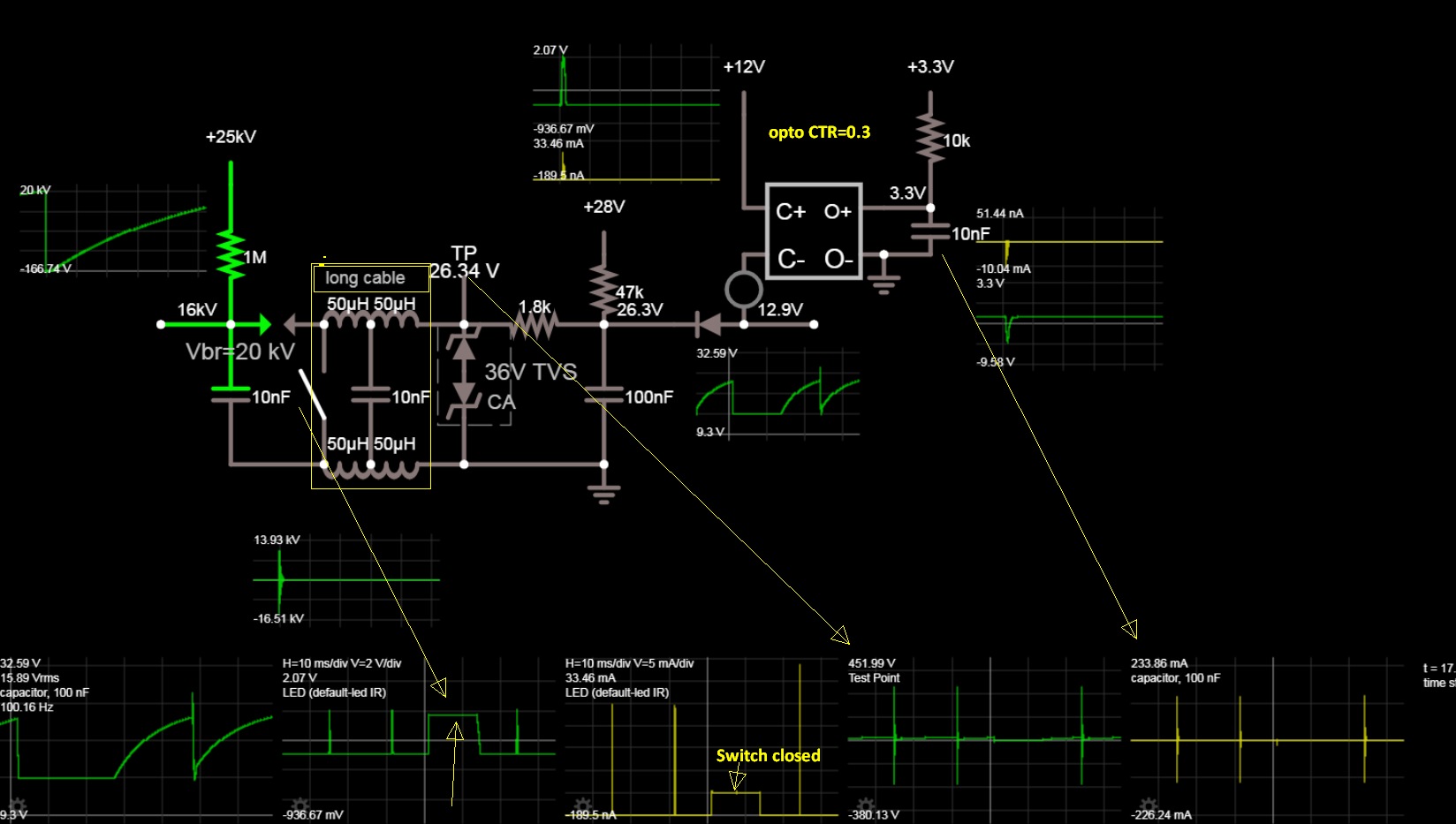Click the floating 32.59 V sawtooth scope
The width and height of the screenshot is (1456, 824).
777,393
